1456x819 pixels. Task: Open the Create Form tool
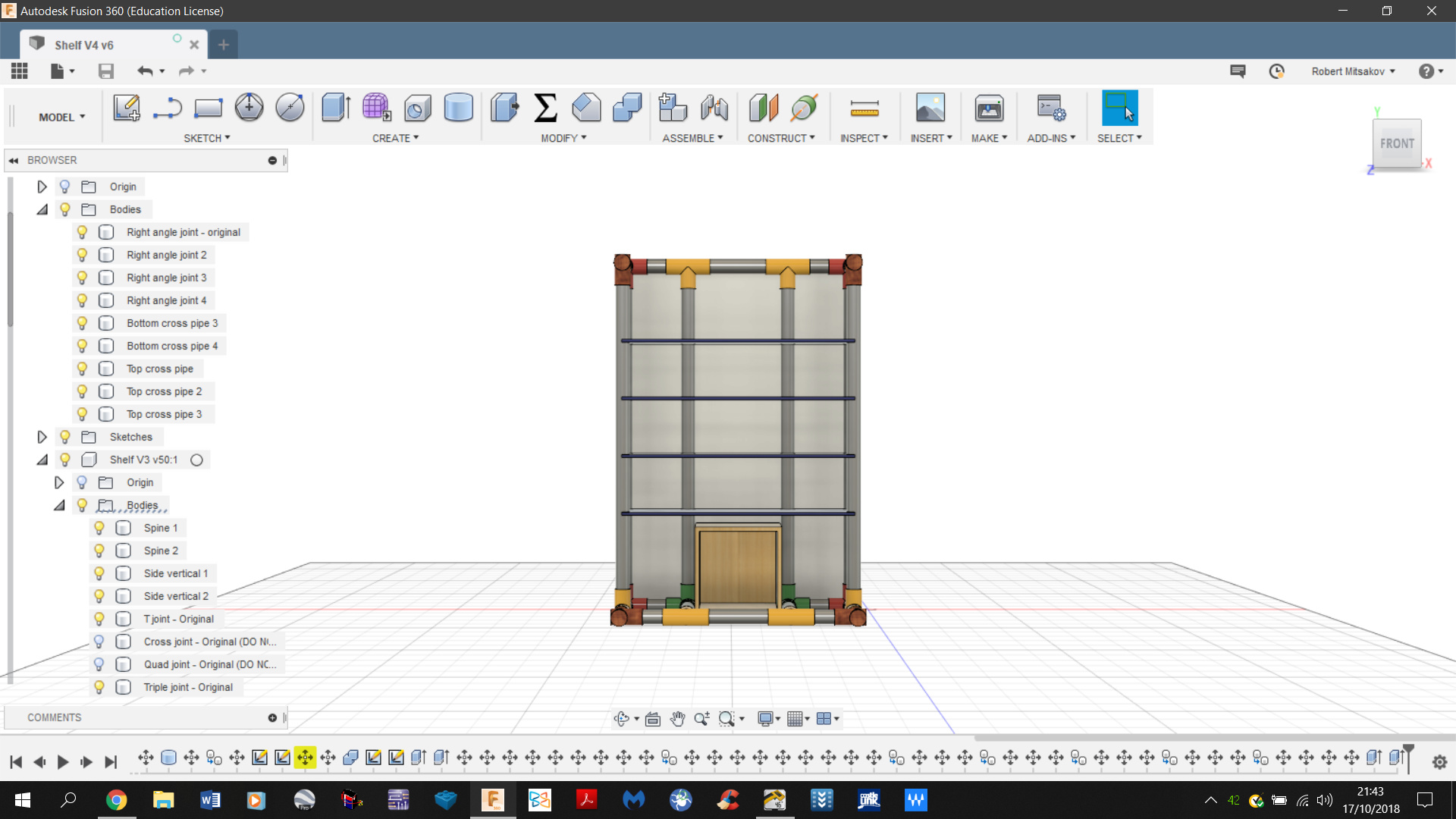coord(376,108)
